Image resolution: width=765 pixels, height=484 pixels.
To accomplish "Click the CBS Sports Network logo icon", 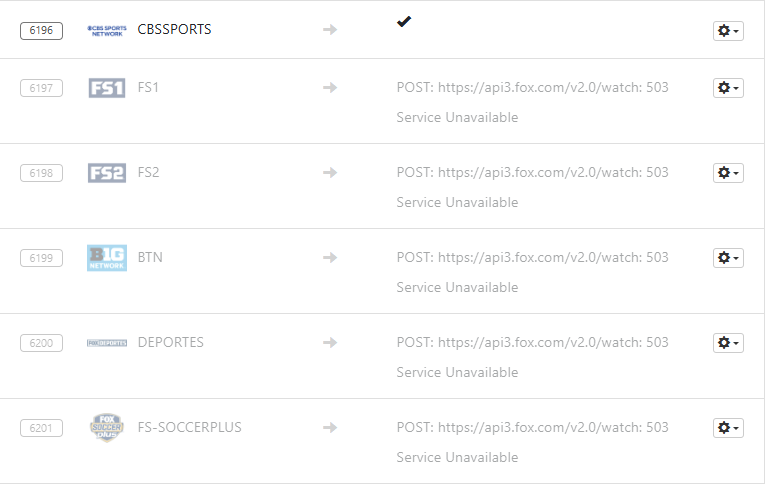I will click(x=107, y=30).
